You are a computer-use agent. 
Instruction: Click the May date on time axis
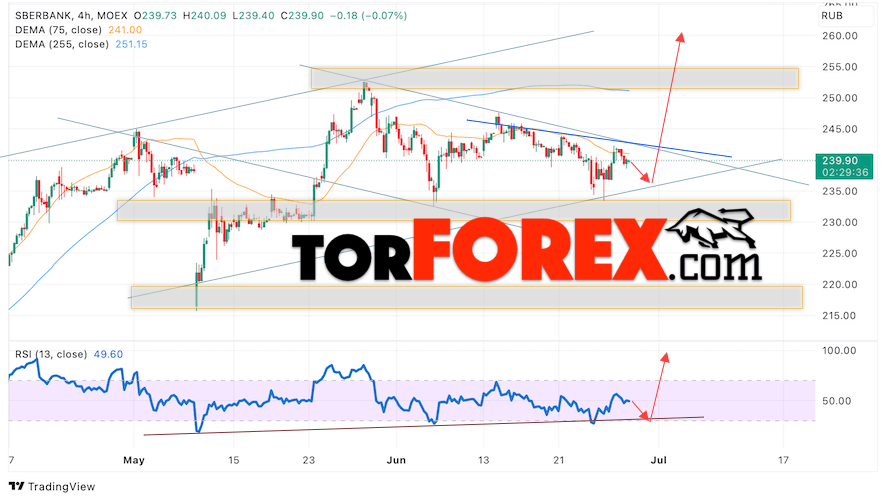pyautogui.click(x=134, y=460)
